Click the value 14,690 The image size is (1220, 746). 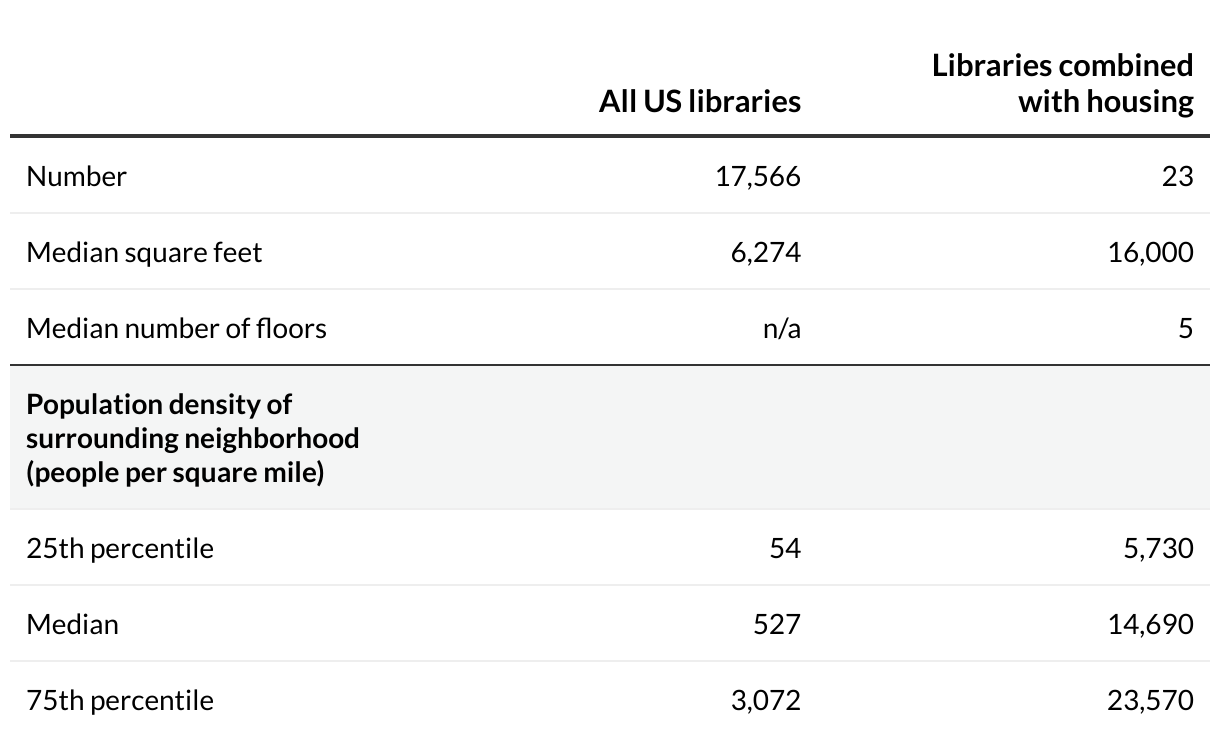tap(1150, 624)
